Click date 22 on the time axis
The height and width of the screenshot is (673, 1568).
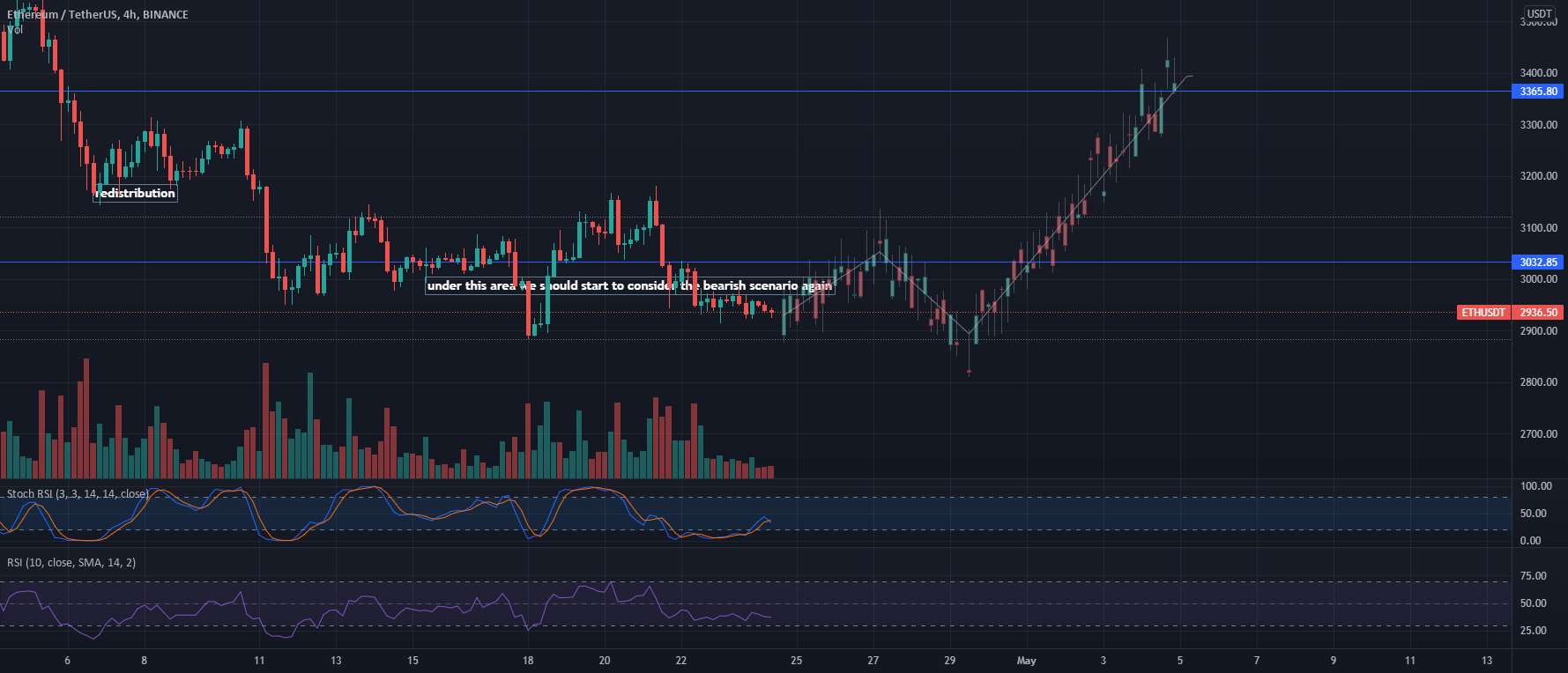pyautogui.click(x=681, y=661)
